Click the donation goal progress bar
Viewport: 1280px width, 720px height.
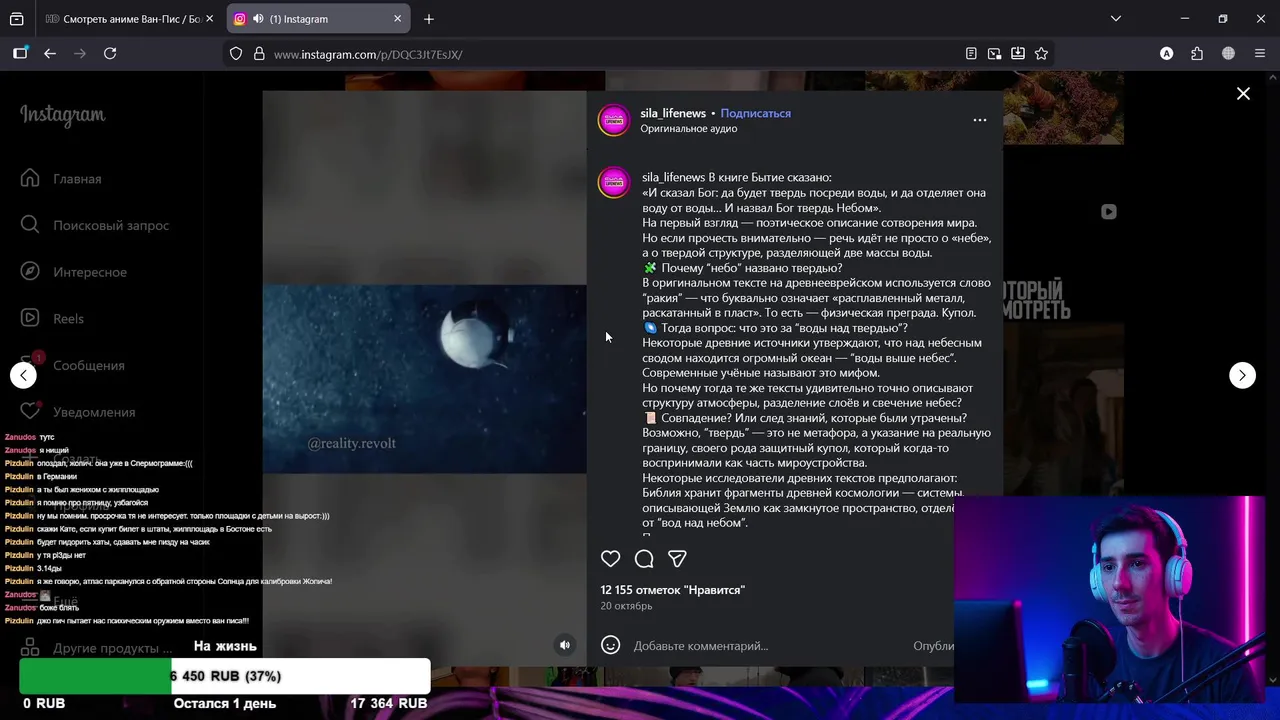(225, 676)
